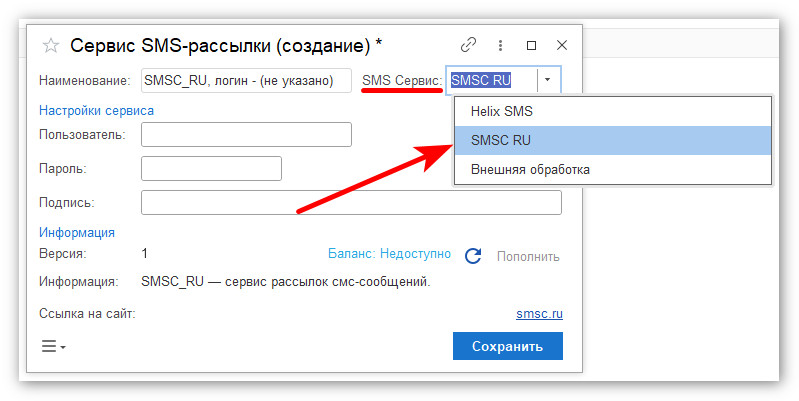Viewport: 799px width, 401px height.
Task: Open the three-dot more options menu
Action: 500,45
